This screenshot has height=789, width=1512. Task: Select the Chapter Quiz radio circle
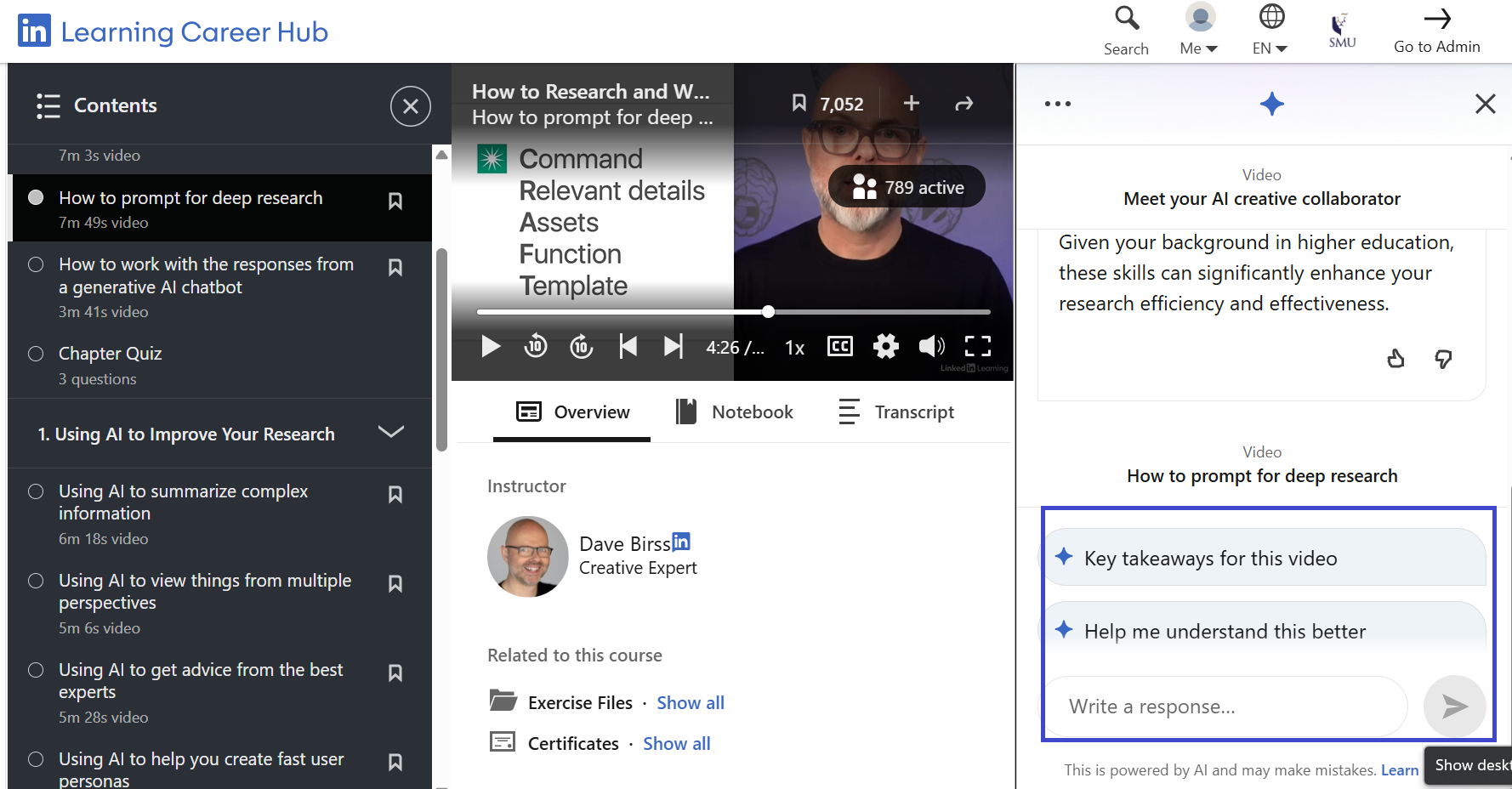[x=36, y=354]
